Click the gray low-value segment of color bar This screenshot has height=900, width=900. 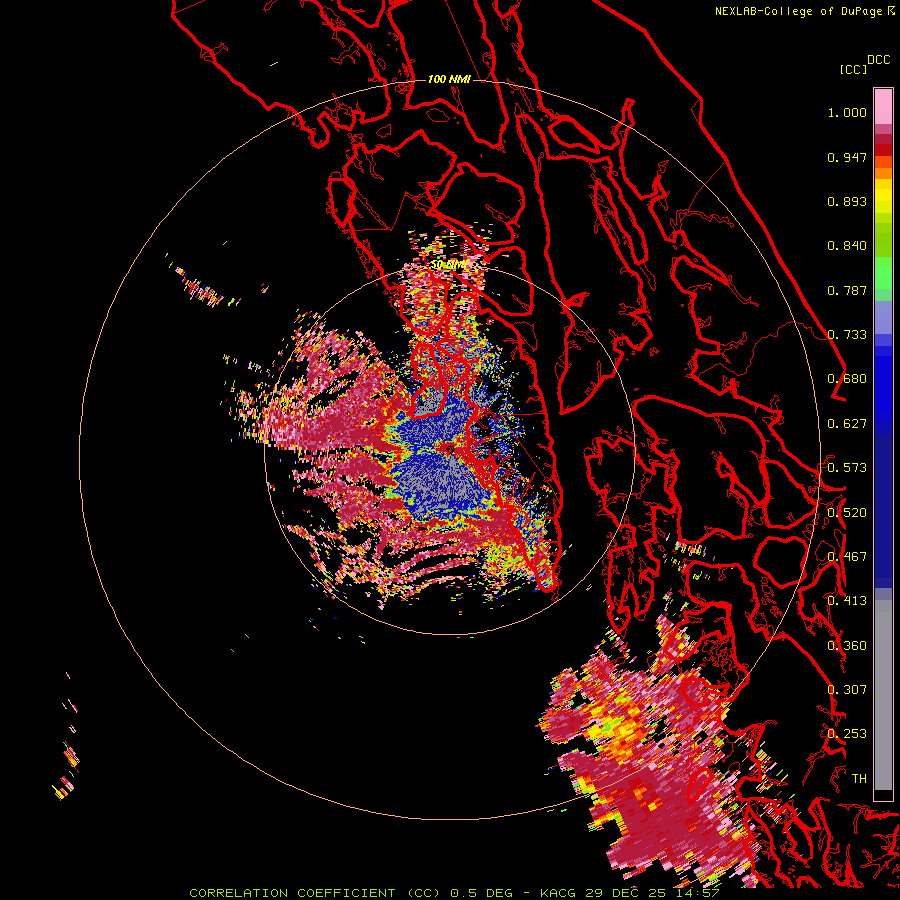(x=883, y=695)
